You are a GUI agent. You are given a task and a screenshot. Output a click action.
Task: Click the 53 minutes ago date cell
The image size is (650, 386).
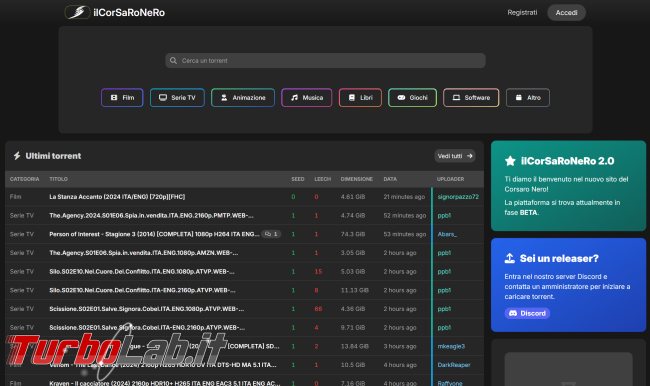[405, 234]
